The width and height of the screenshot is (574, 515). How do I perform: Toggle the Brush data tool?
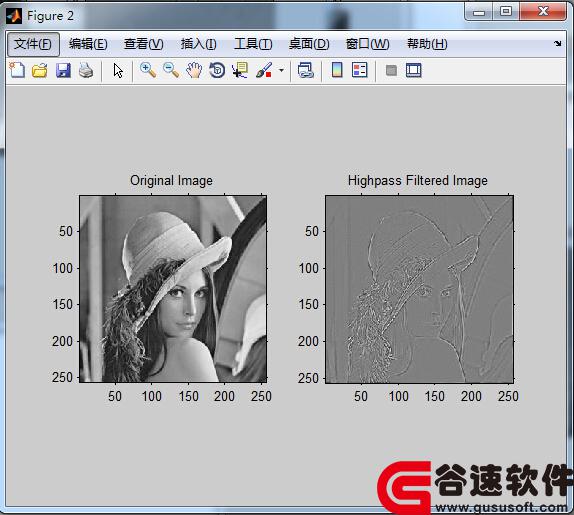pos(264,70)
